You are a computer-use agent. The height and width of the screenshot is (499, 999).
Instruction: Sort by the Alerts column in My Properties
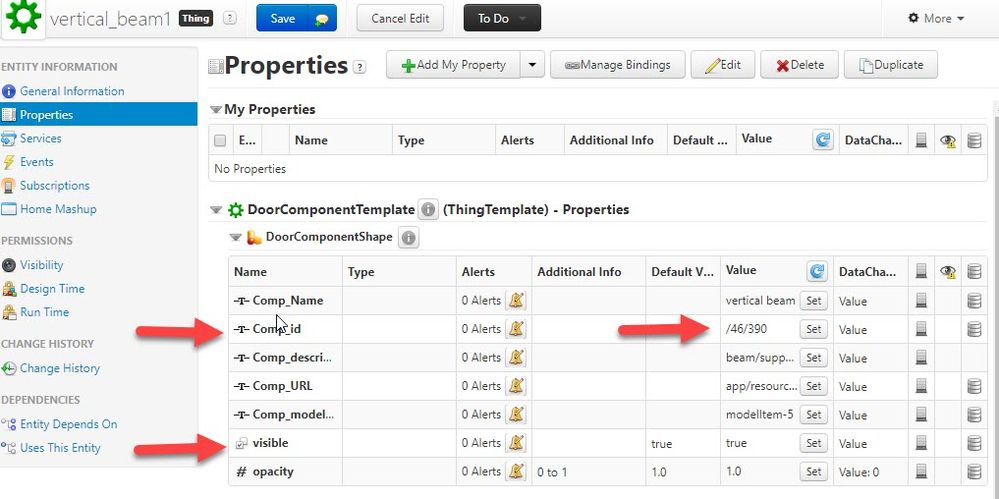517,140
